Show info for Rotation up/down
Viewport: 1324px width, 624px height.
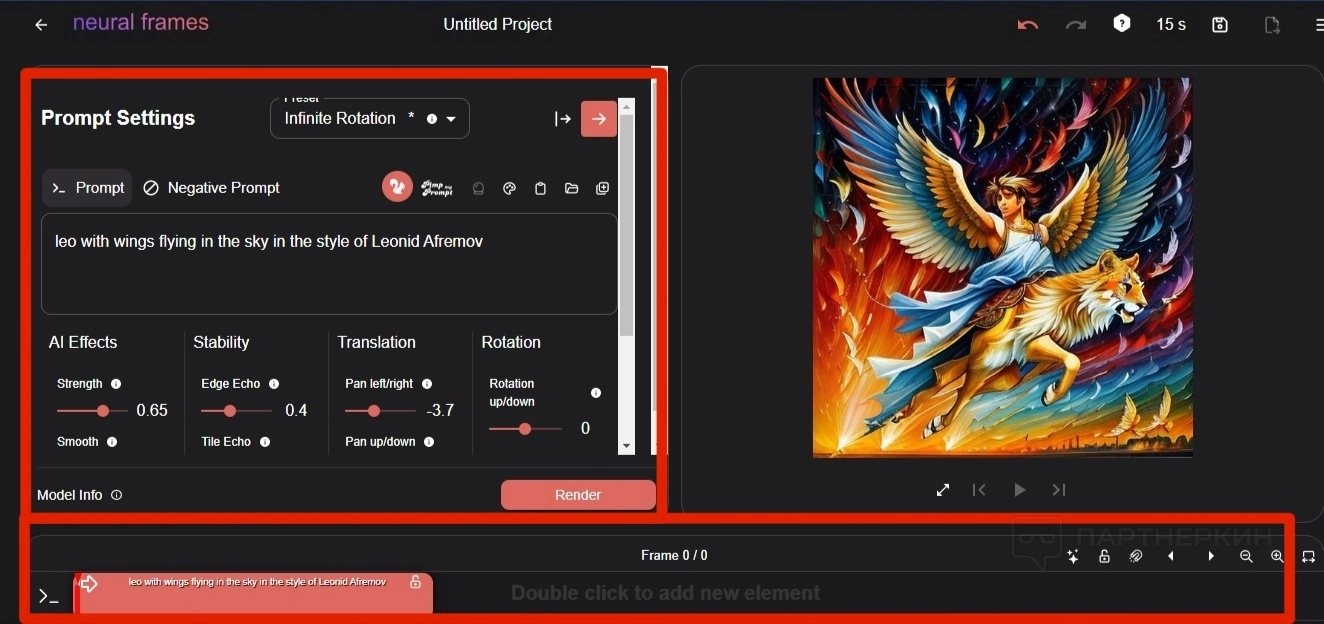(x=596, y=393)
